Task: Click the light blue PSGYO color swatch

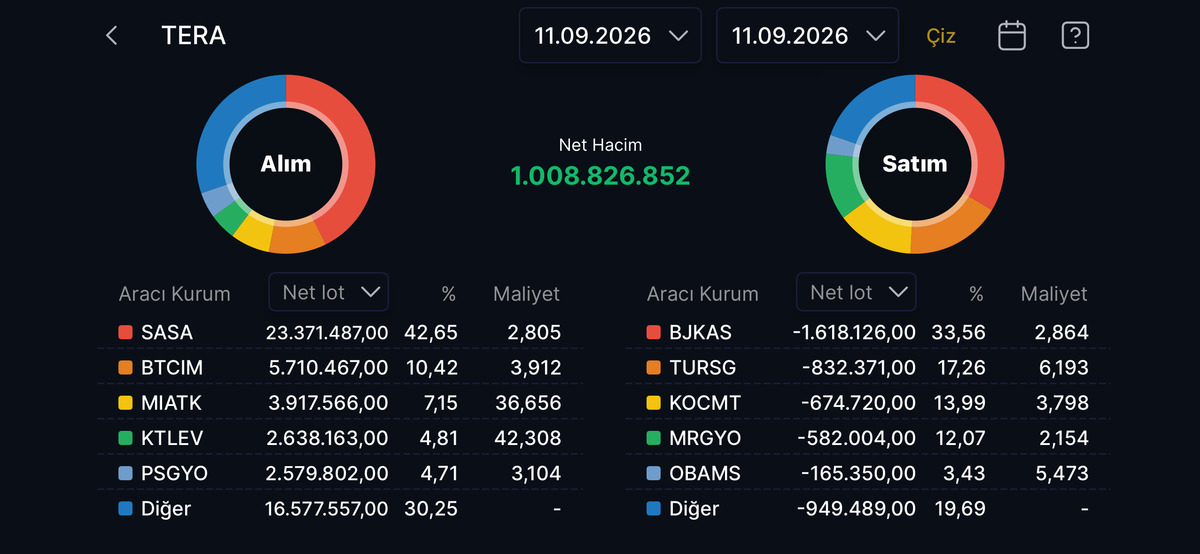Action: tap(125, 473)
